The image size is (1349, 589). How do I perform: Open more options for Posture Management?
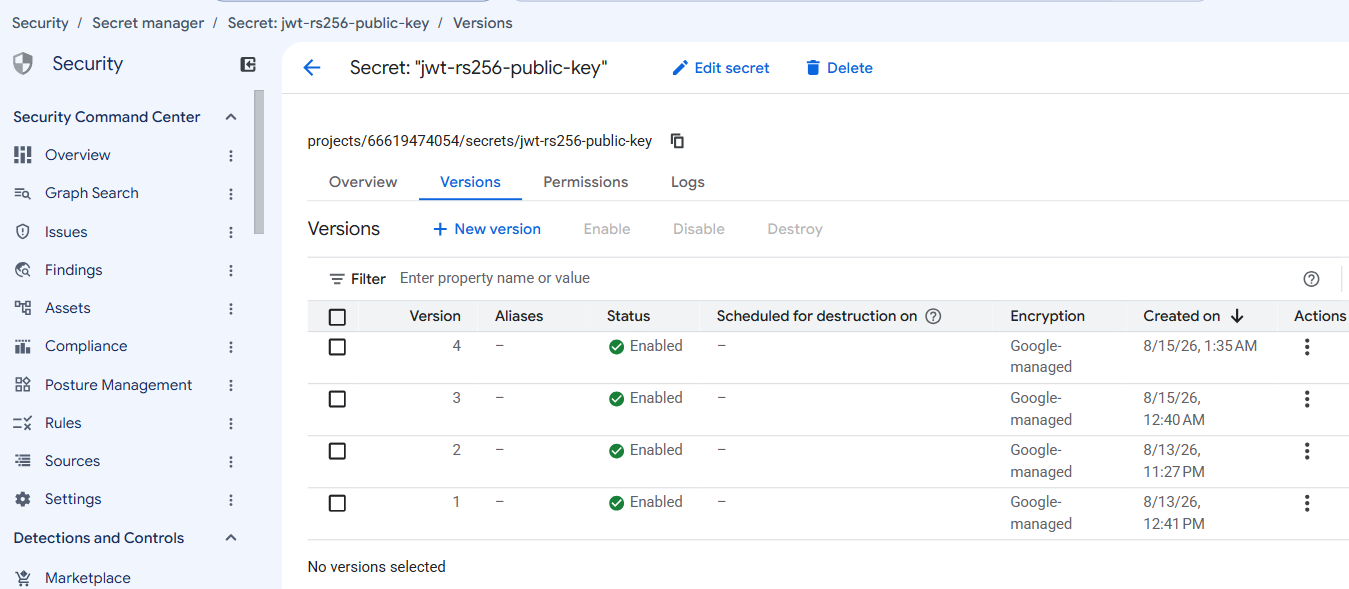[231, 385]
